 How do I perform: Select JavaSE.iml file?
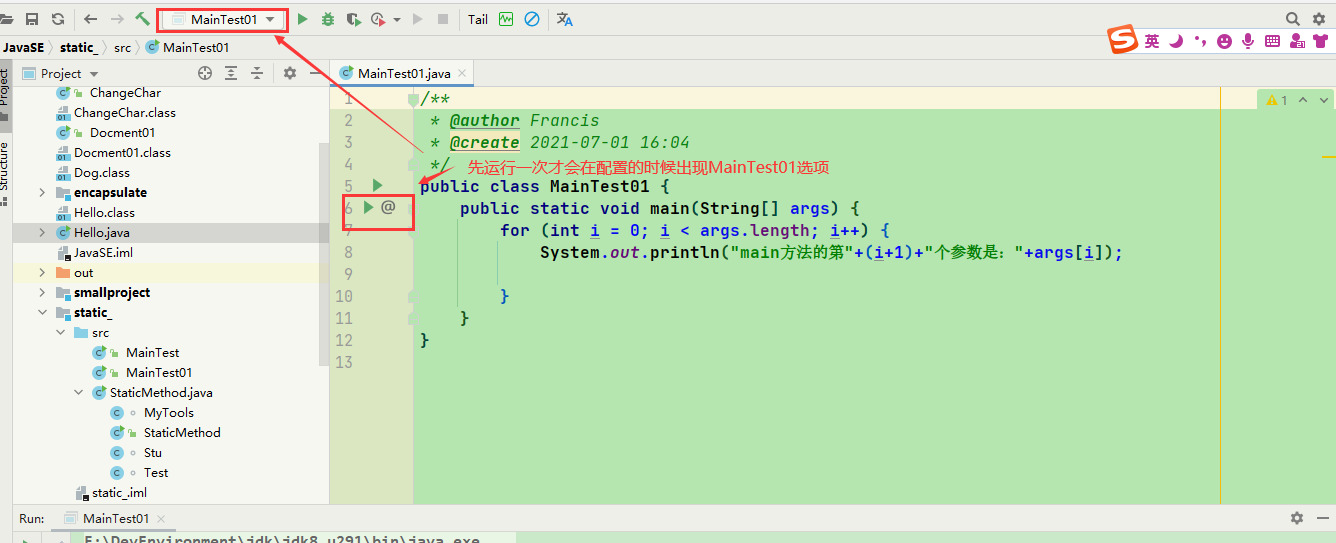click(103, 253)
